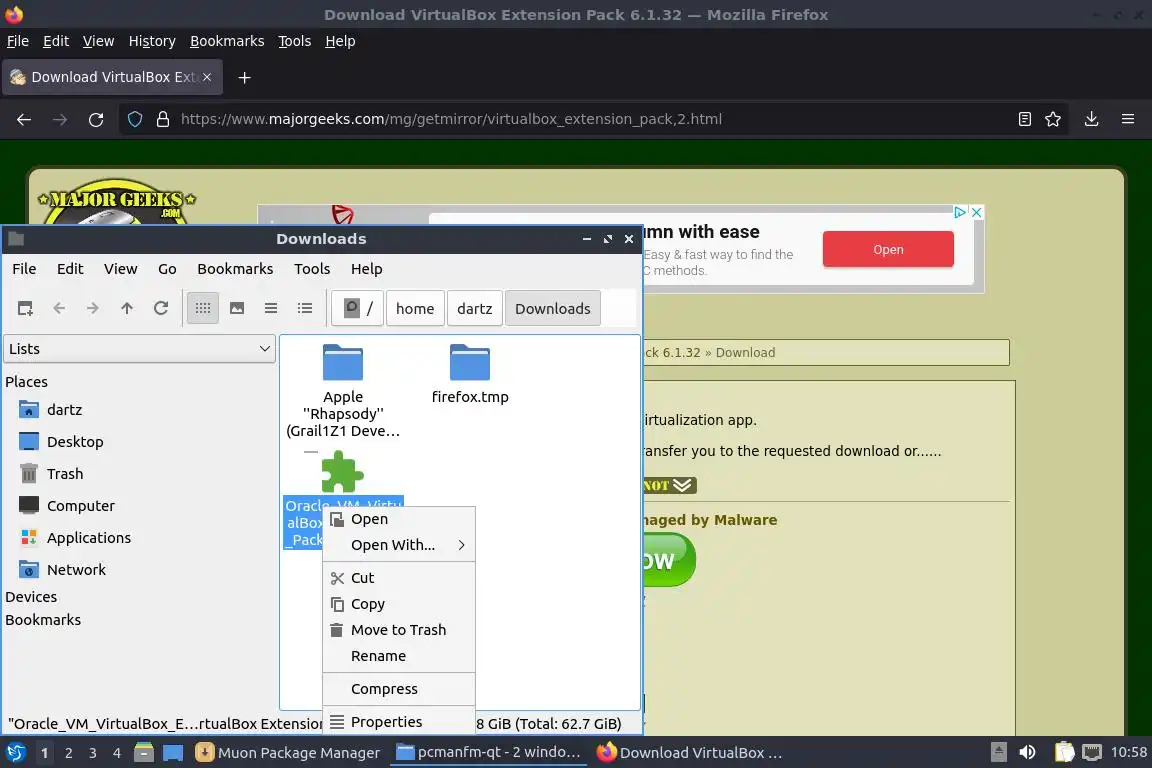Image resolution: width=1152 pixels, height=768 pixels.
Task: Open Muon Package Manager from taskbar
Action: tap(288, 753)
